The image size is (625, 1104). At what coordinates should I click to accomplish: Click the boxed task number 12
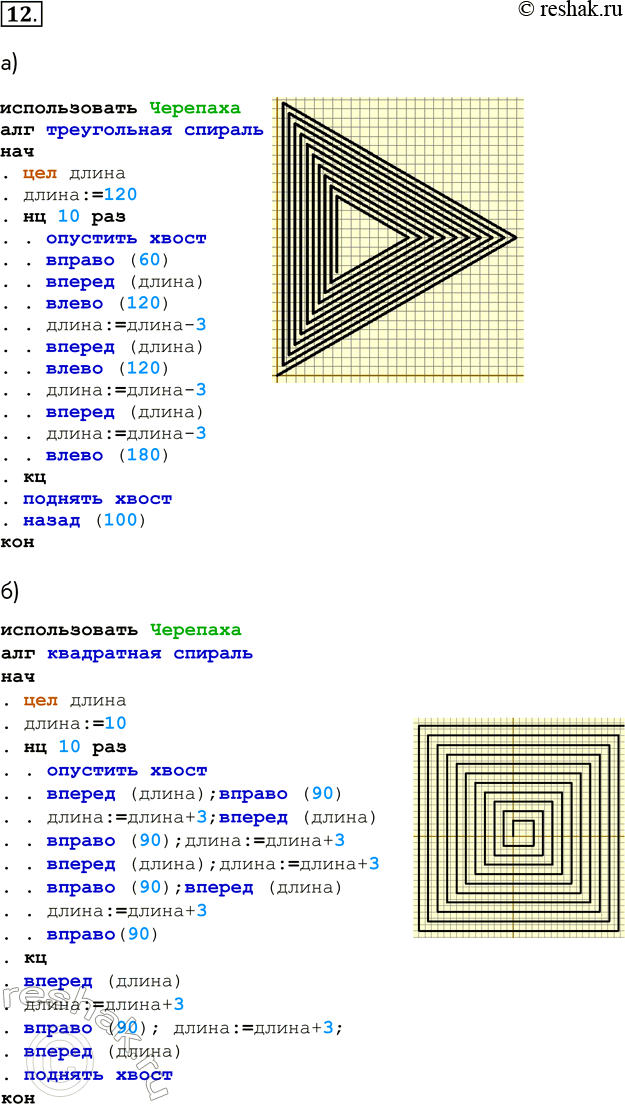pyautogui.click(x=21, y=13)
